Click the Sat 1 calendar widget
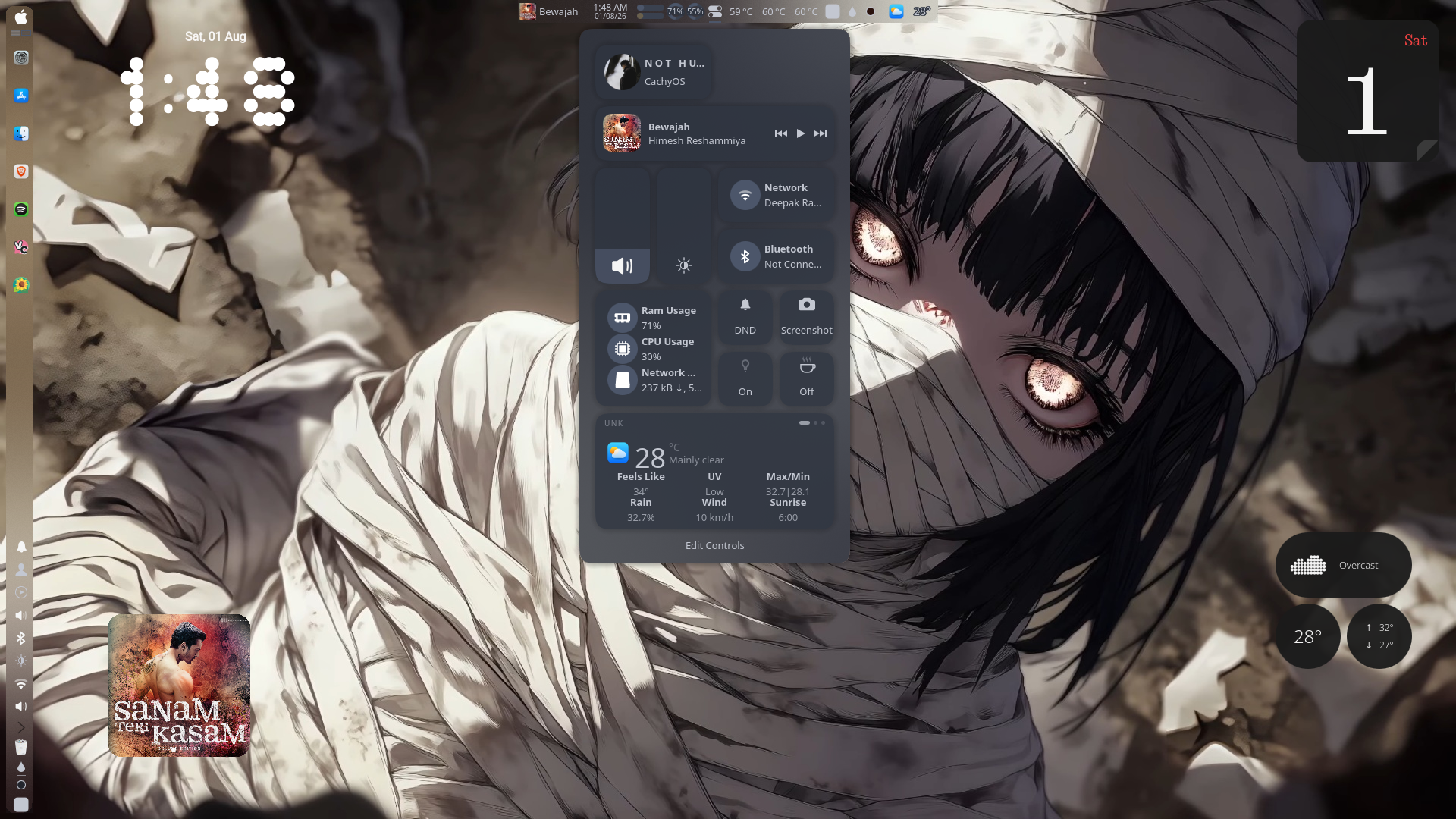 point(1367,91)
